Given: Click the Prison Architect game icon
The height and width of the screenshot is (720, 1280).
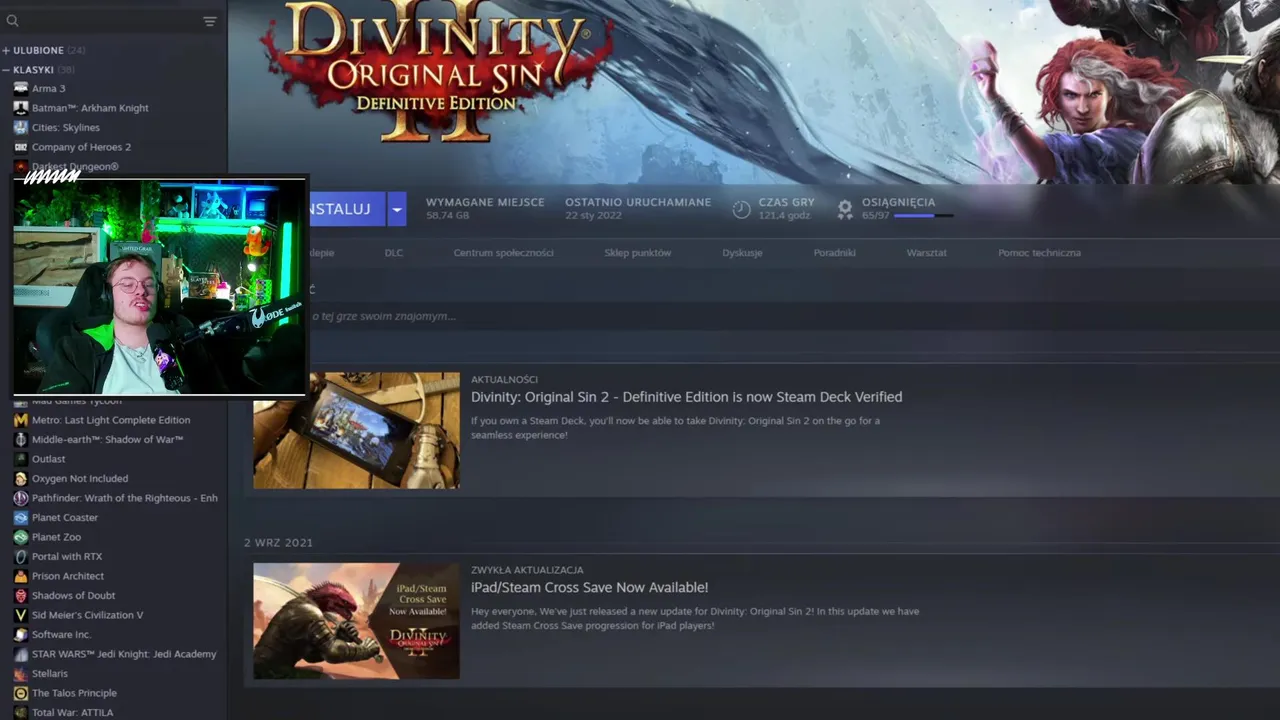Looking at the screenshot, I should coord(21,576).
